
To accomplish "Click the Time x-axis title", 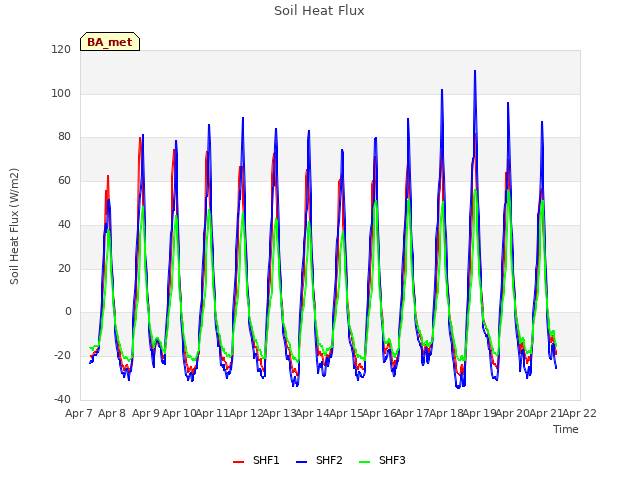I will point(566,429).
